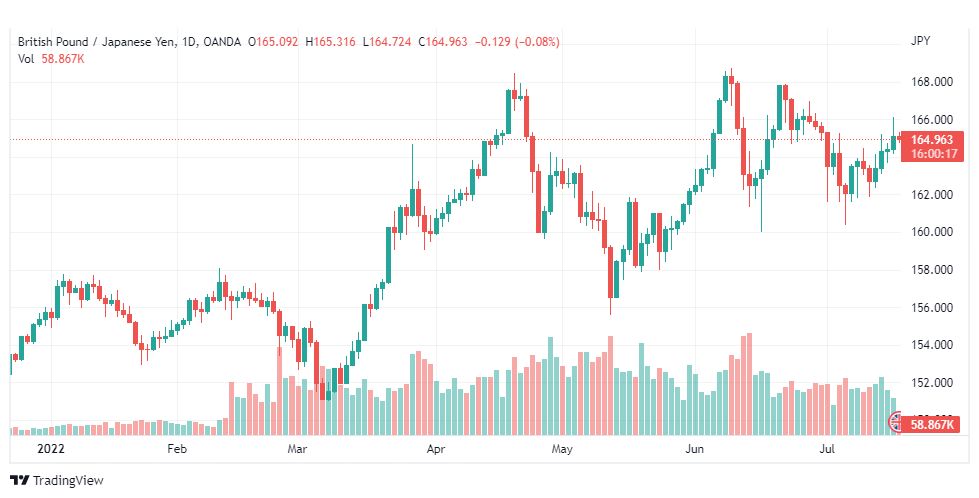The width and height of the screenshot is (979, 498).
Task: Click the 168.000 price axis level
Action: 932,82
